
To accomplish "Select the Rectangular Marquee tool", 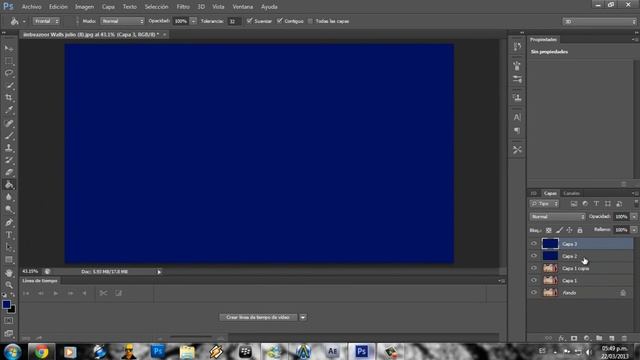I will (x=9, y=61).
